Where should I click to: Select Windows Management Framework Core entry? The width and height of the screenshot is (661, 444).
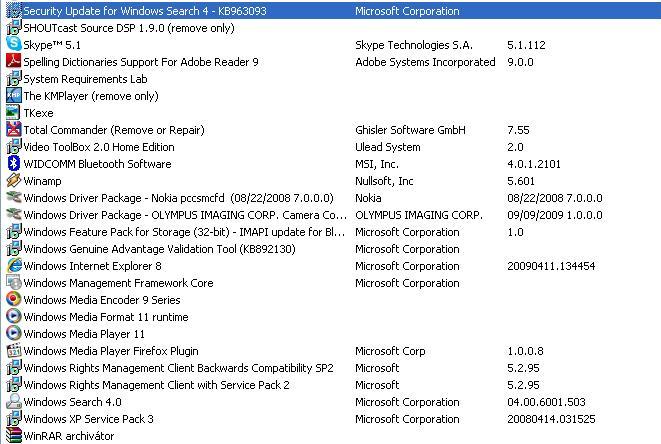click(x=118, y=283)
